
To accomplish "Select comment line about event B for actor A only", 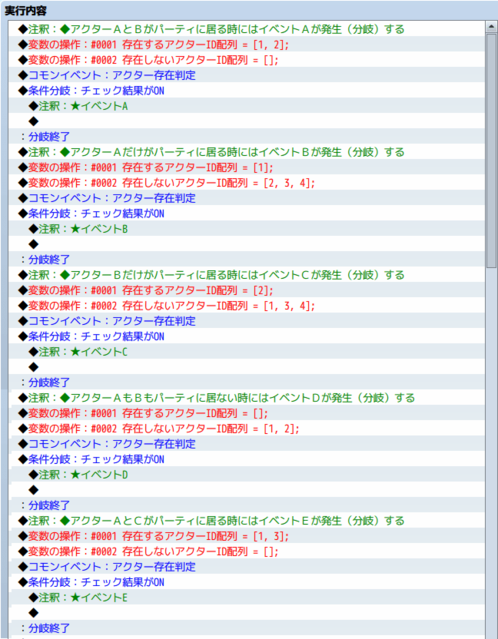I will [x=247, y=152].
